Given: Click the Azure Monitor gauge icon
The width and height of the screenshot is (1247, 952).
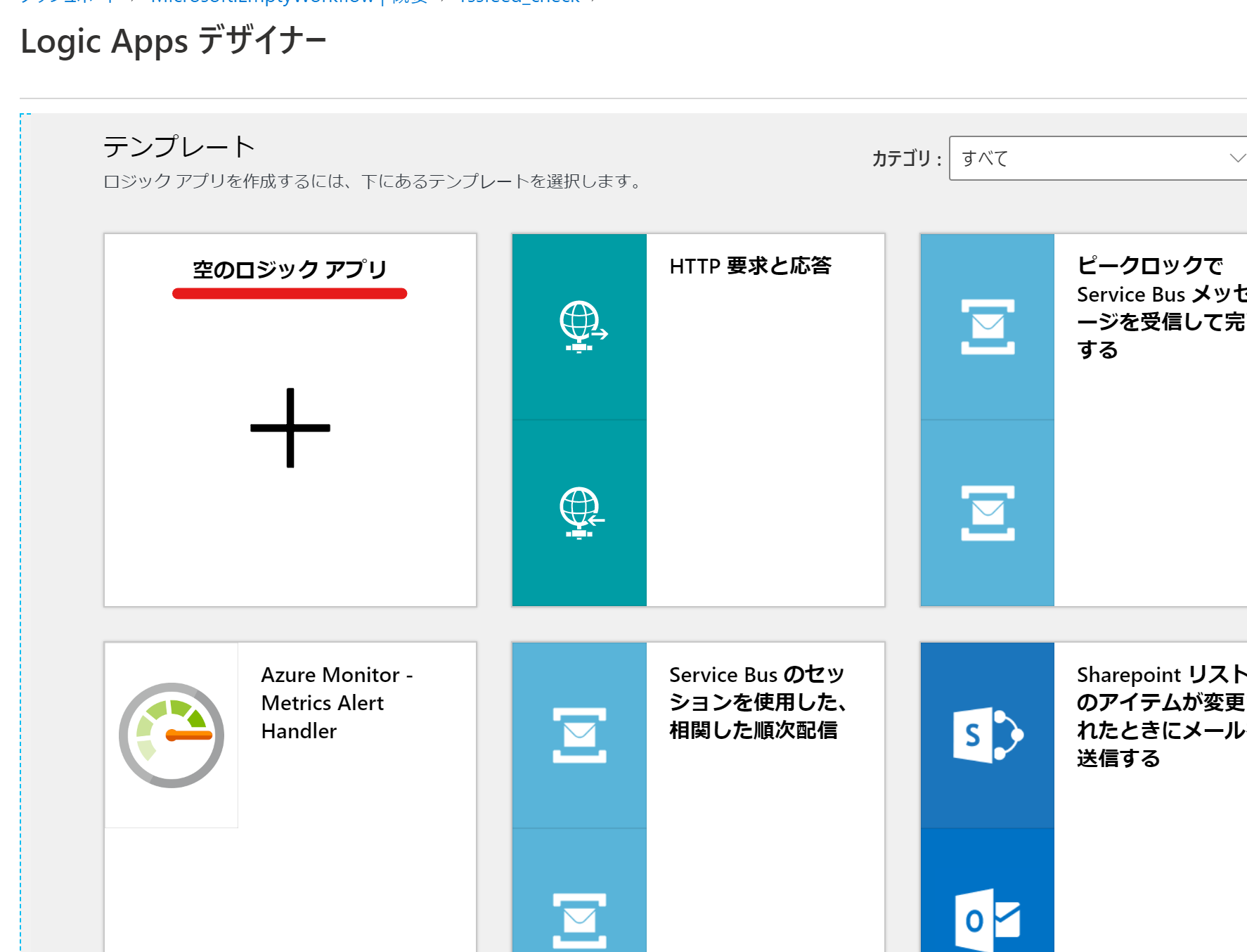Looking at the screenshot, I should point(172,735).
